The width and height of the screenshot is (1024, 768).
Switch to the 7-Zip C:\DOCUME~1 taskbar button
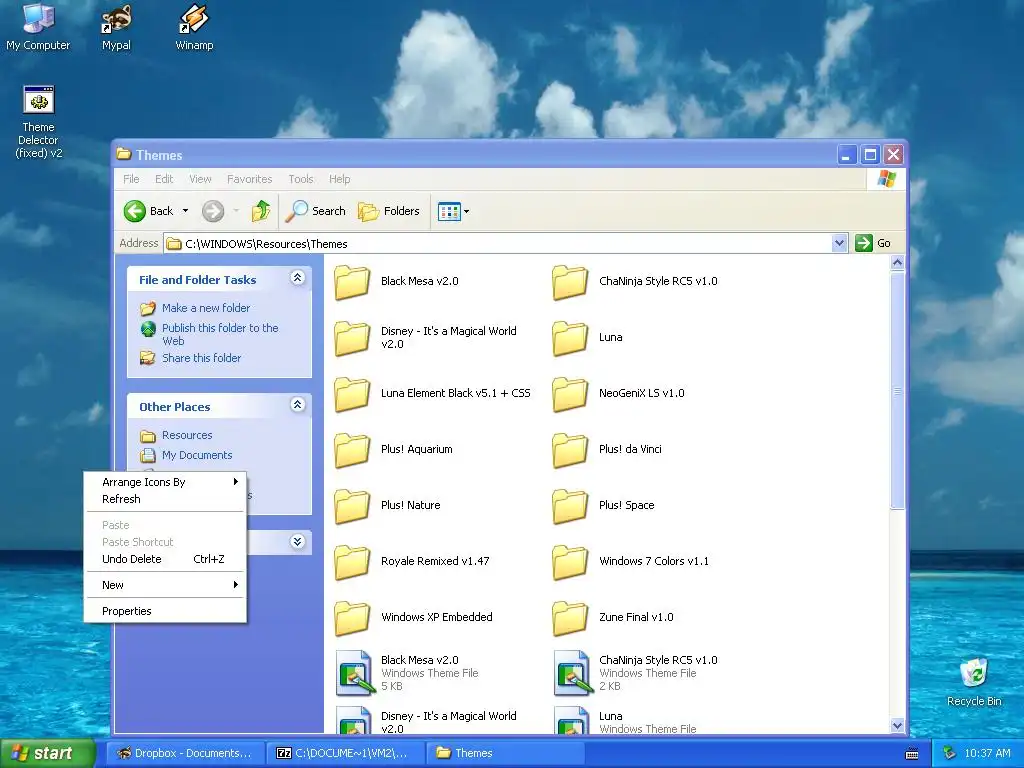click(343, 753)
